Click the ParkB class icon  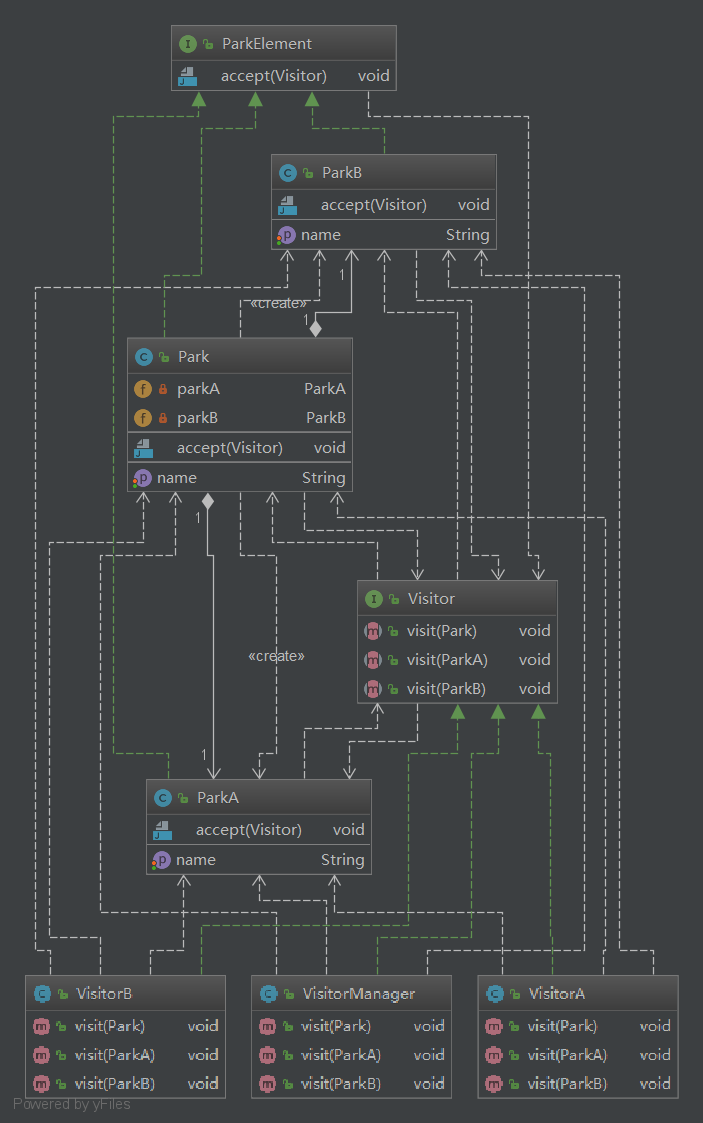coord(288,173)
